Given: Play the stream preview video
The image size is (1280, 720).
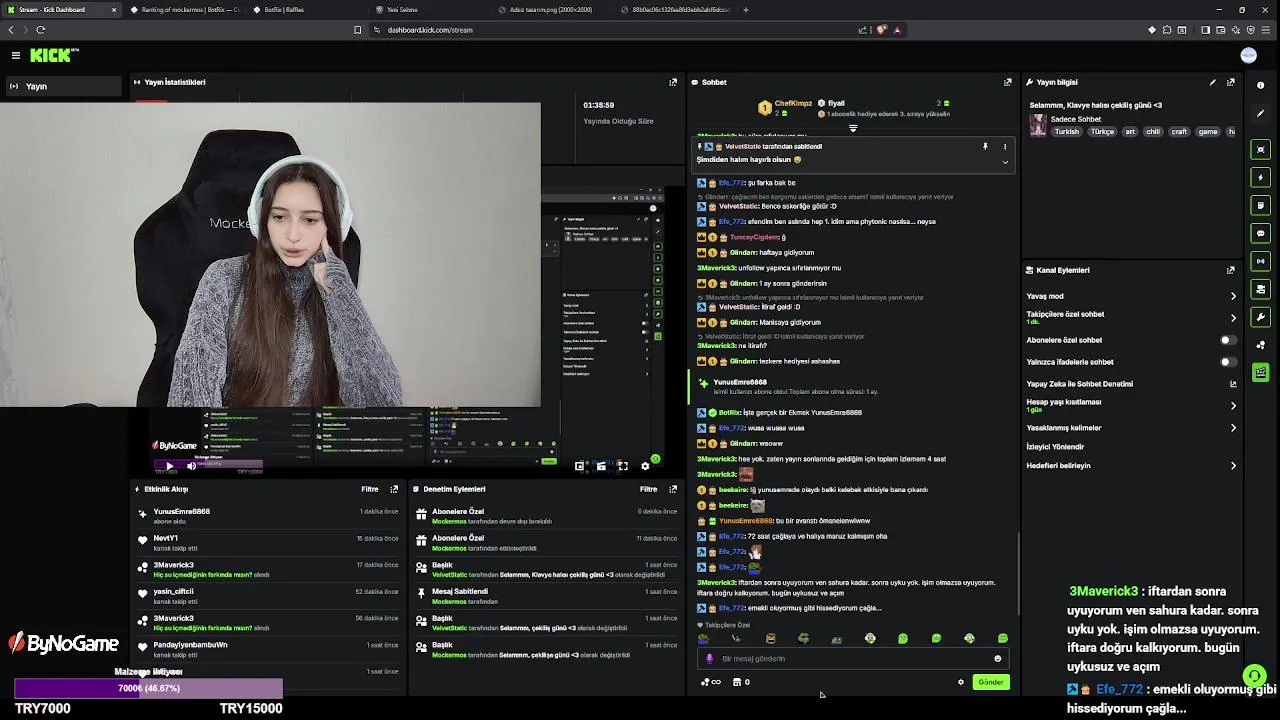Looking at the screenshot, I should click(x=169, y=466).
